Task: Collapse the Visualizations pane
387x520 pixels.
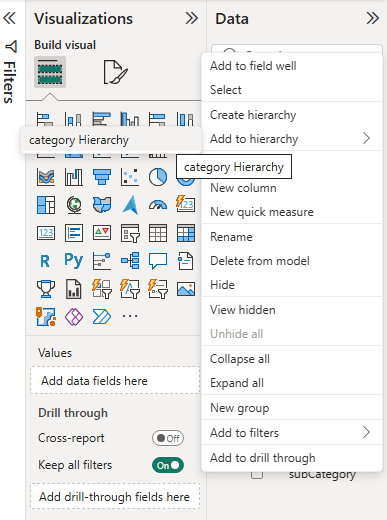Action: [x=192, y=18]
